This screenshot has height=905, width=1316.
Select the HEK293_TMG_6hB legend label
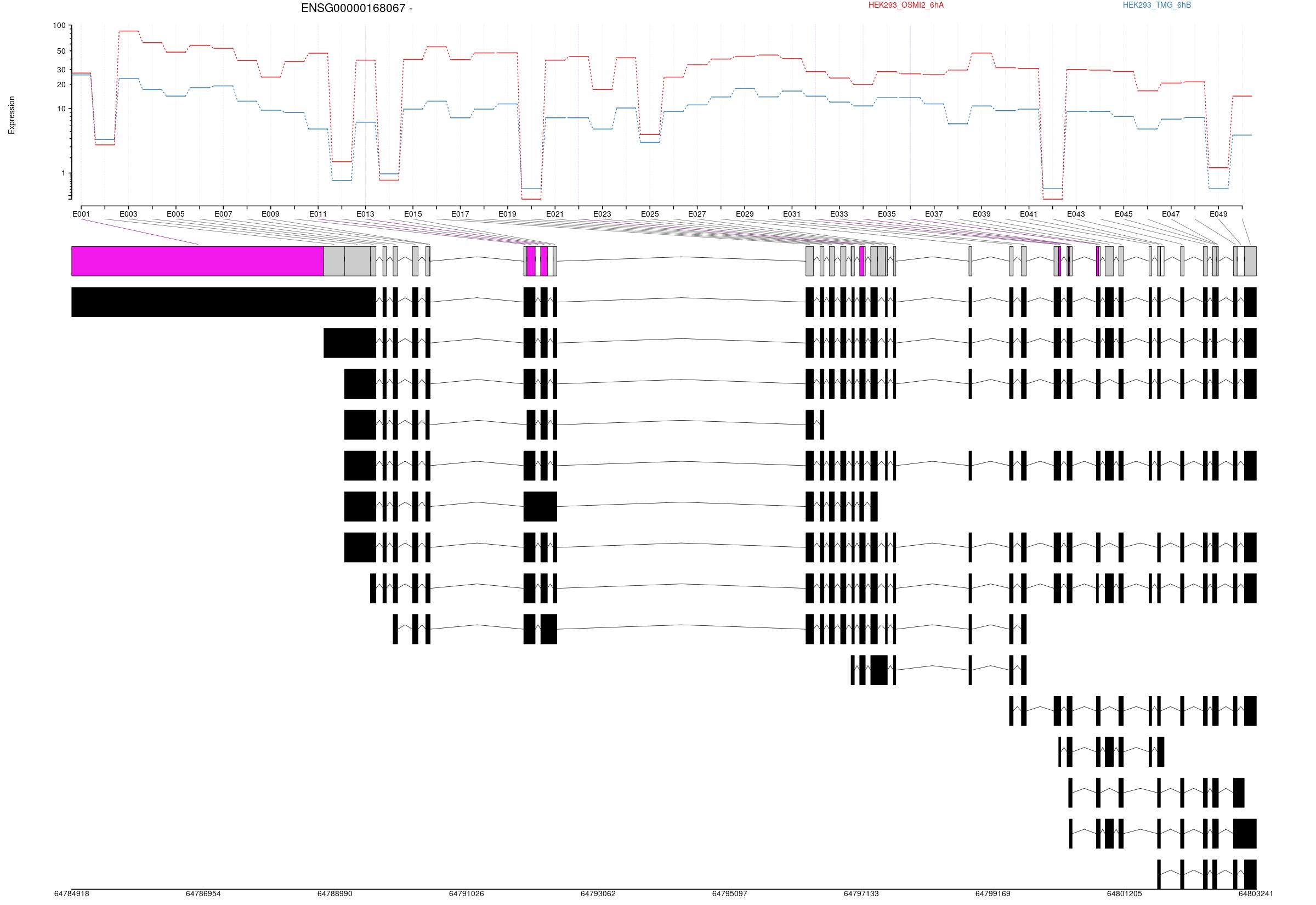tap(1157, 5)
